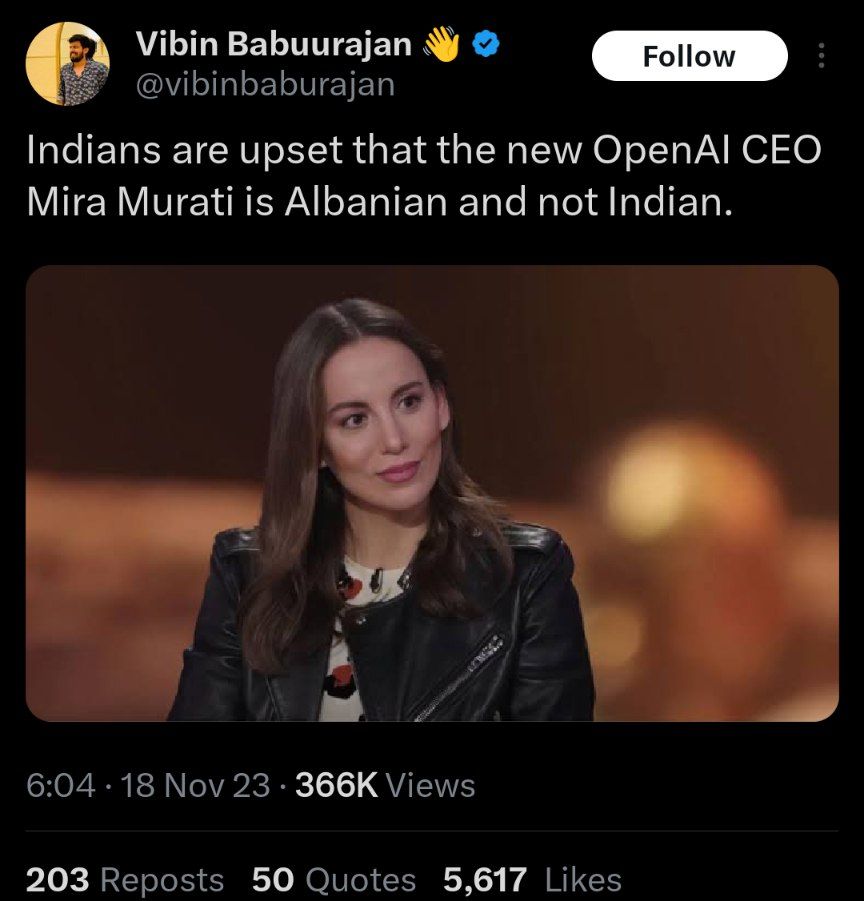Open Vibin Babuurajan's profile avatar

(67, 64)
